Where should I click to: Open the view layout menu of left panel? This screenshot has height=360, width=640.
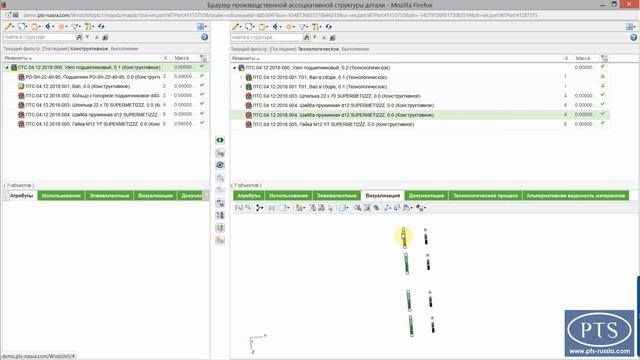point(202,27)
